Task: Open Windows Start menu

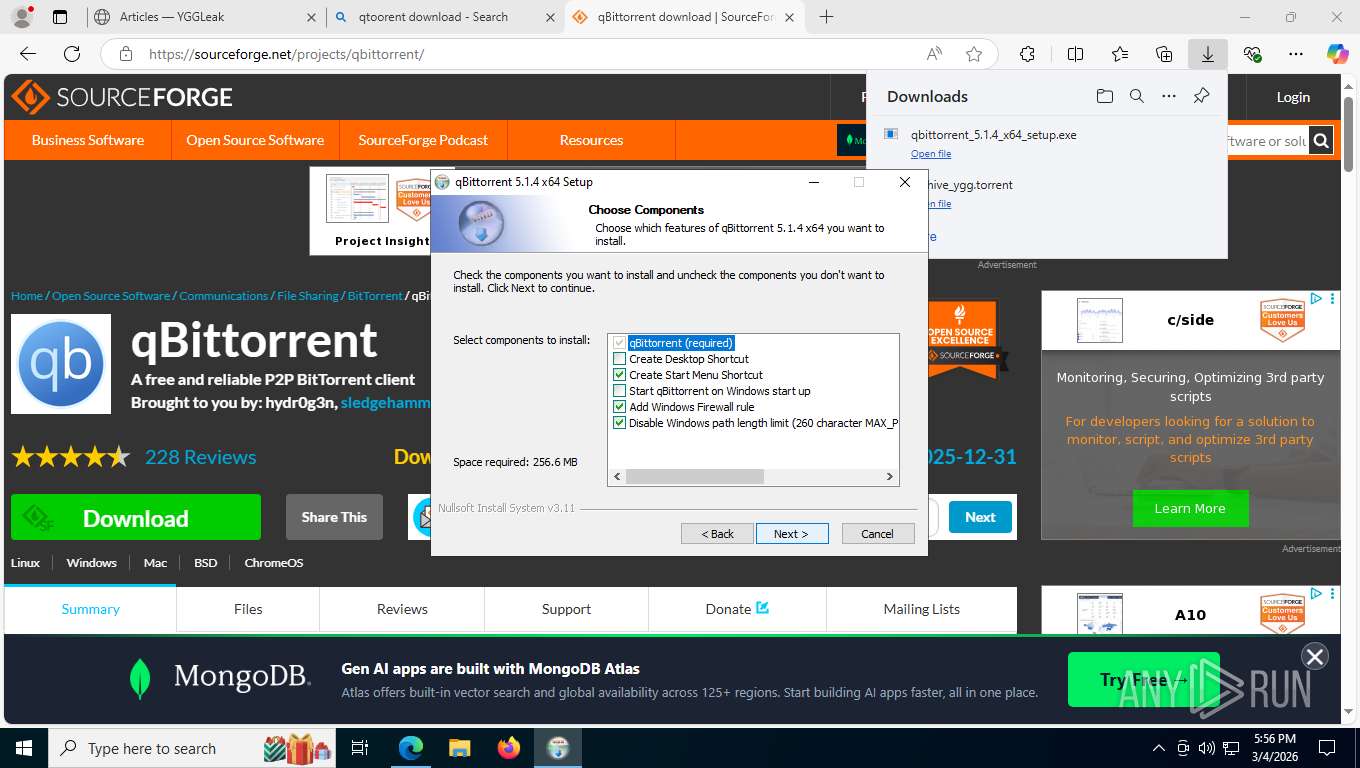Action: coord(23,748)
